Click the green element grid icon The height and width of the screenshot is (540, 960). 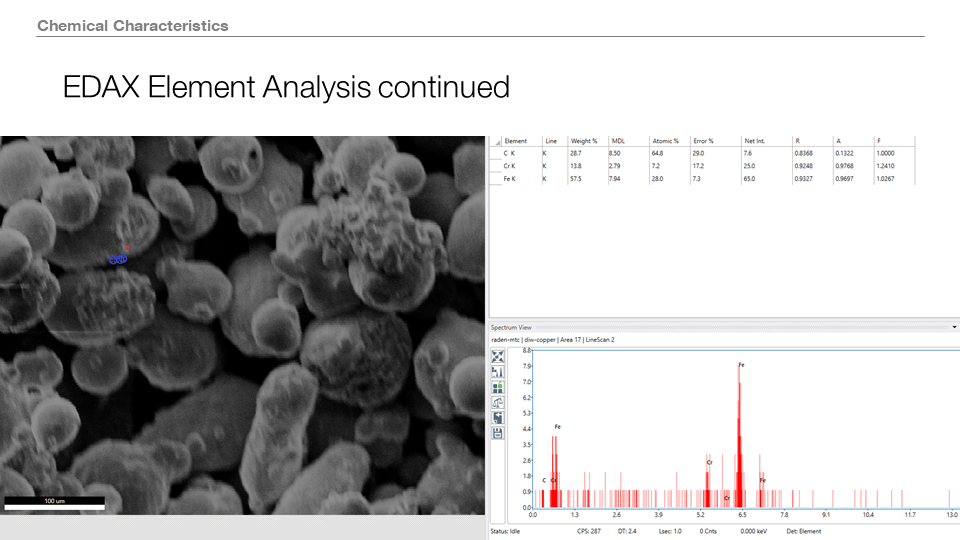click(x=498, y=387)
